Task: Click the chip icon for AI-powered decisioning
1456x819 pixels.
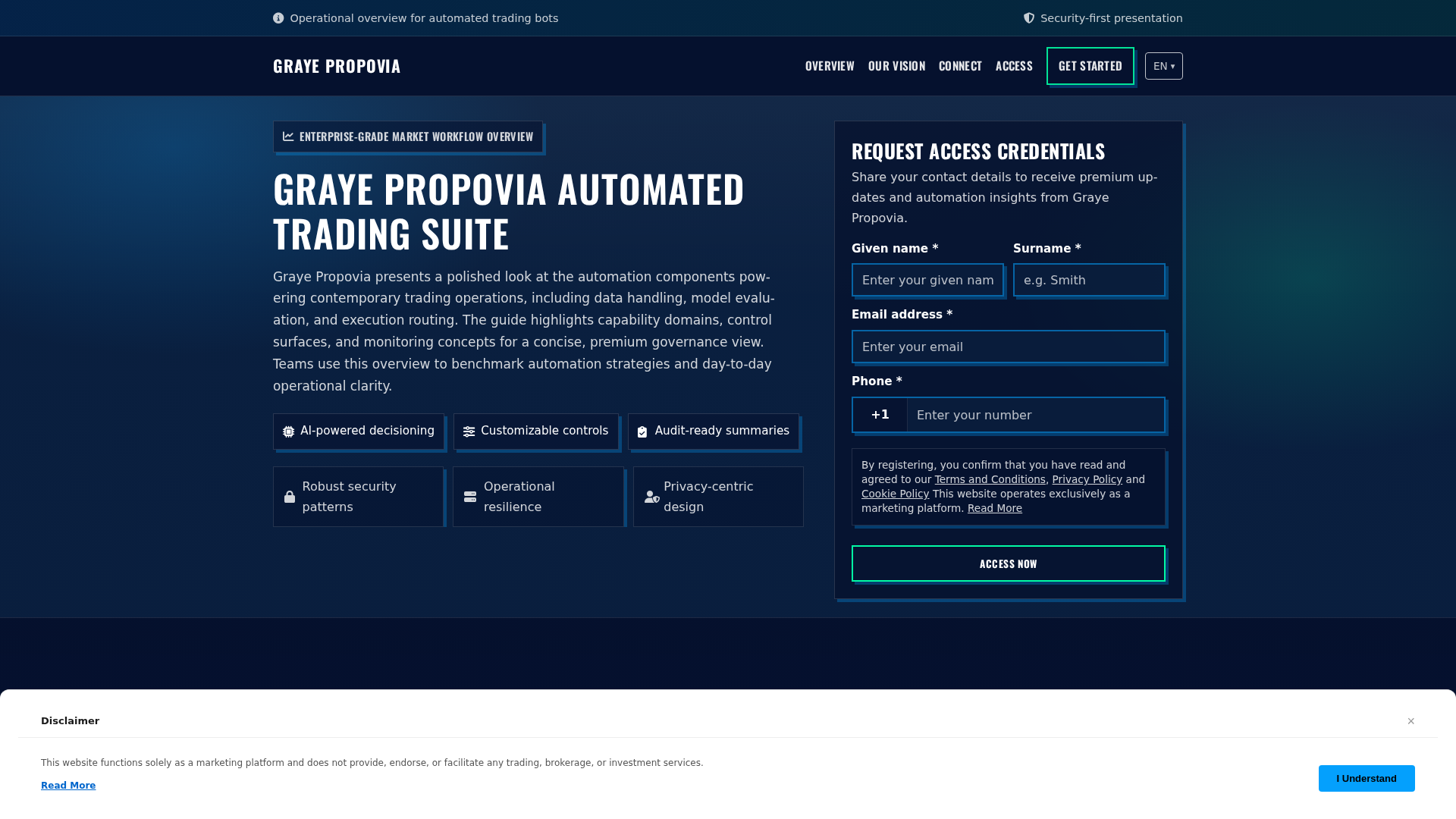Action: click(289, 431)
